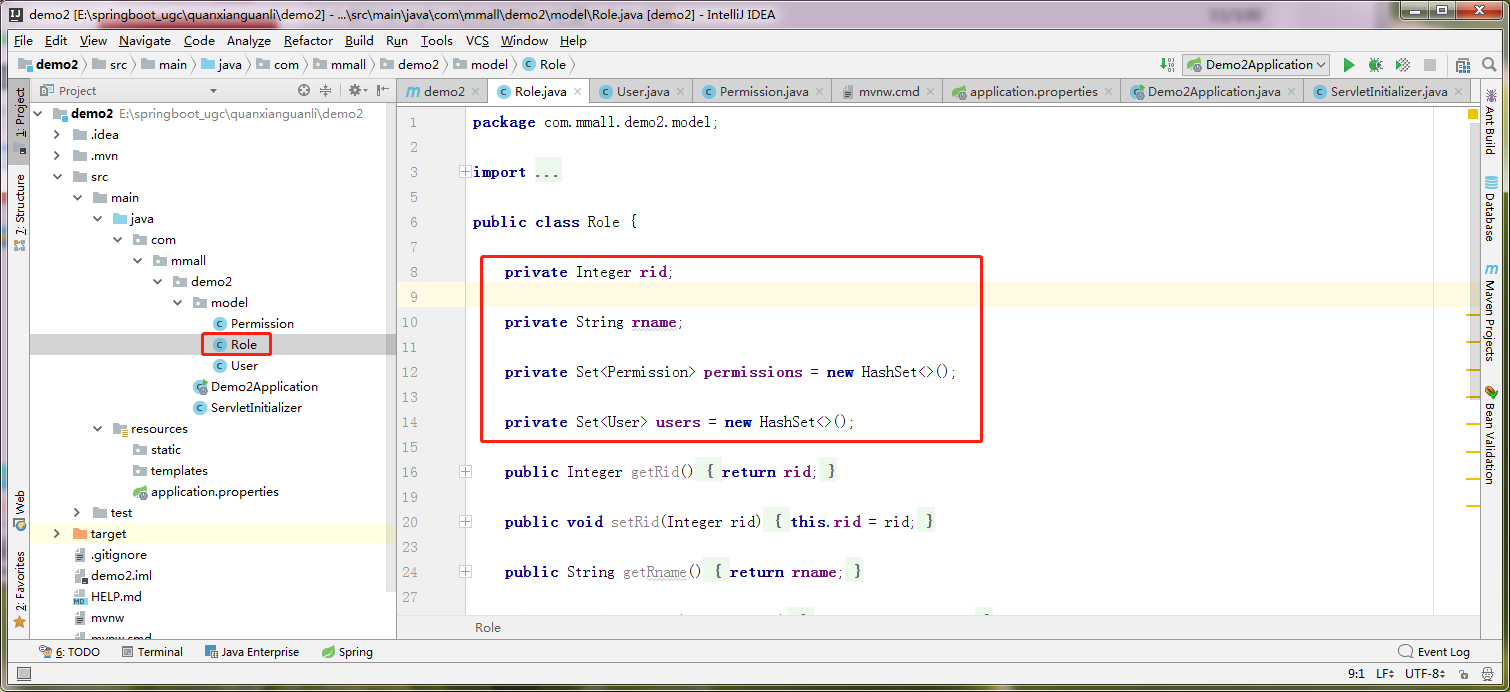The height and width of the screenshot is (692, 1510).
Task: Close the Role.java tab
Action: (578, 91)
